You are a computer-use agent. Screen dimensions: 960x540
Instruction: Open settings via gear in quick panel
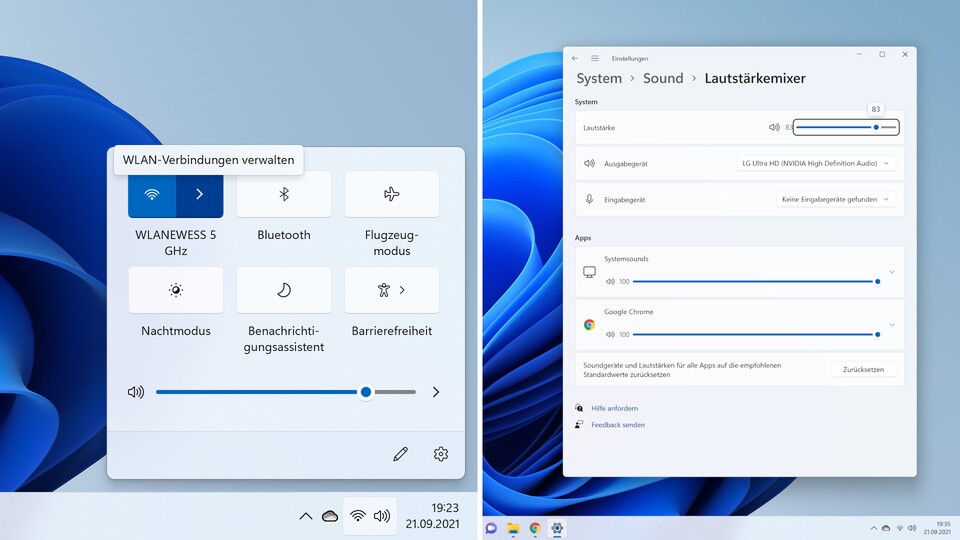[441, 454]
